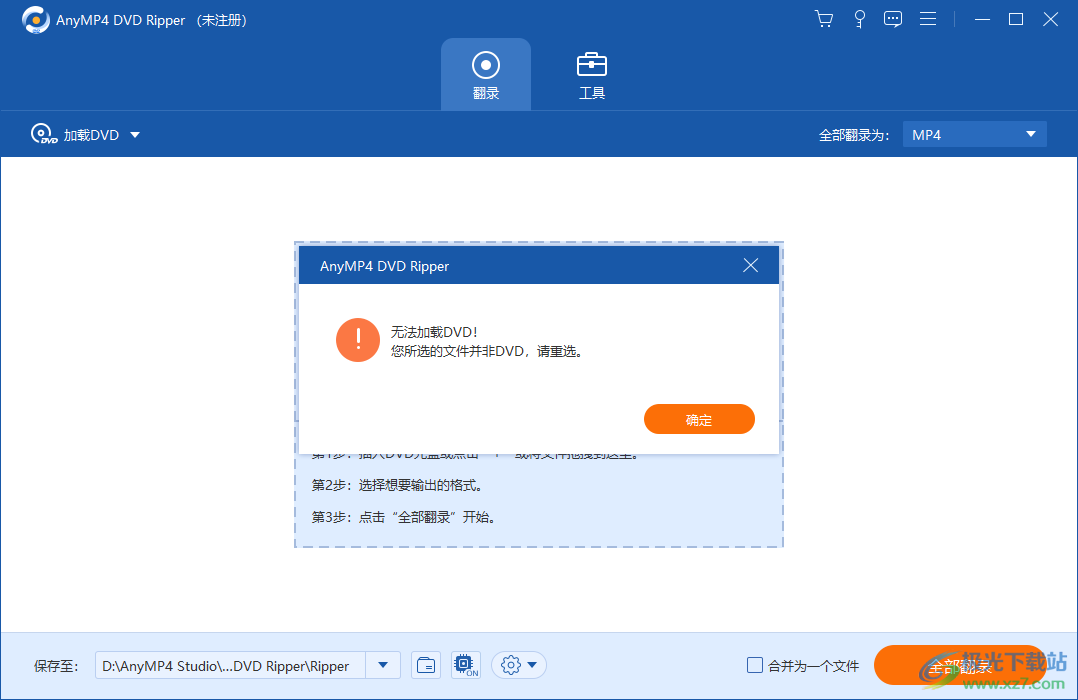Click the 全部翻录 button
The width and height of the screenshot is (1078, 700).
point(960,666)
